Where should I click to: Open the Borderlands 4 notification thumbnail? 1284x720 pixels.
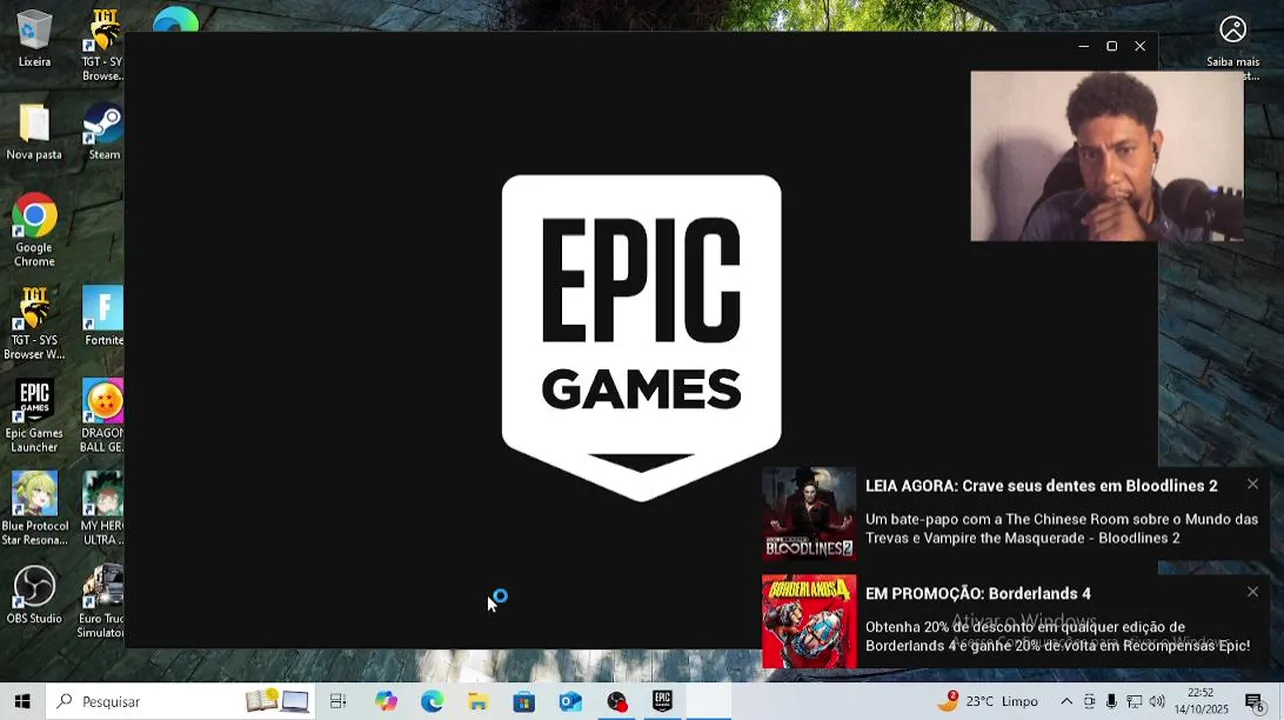click(809, 621)
